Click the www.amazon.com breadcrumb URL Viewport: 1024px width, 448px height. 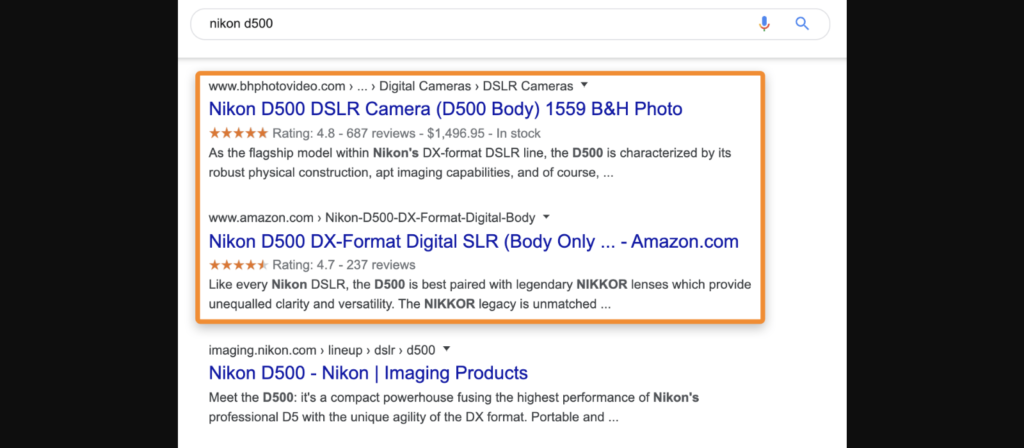pos(372,217)
